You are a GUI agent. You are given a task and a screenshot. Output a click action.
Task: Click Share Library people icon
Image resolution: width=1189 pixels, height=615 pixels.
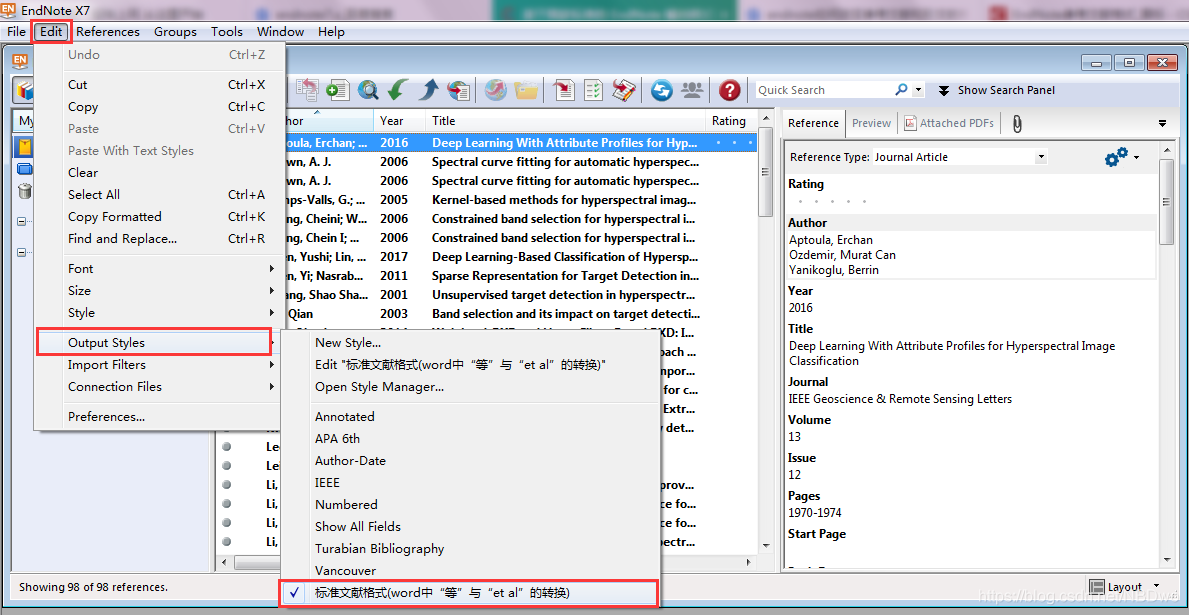(692, 90)
